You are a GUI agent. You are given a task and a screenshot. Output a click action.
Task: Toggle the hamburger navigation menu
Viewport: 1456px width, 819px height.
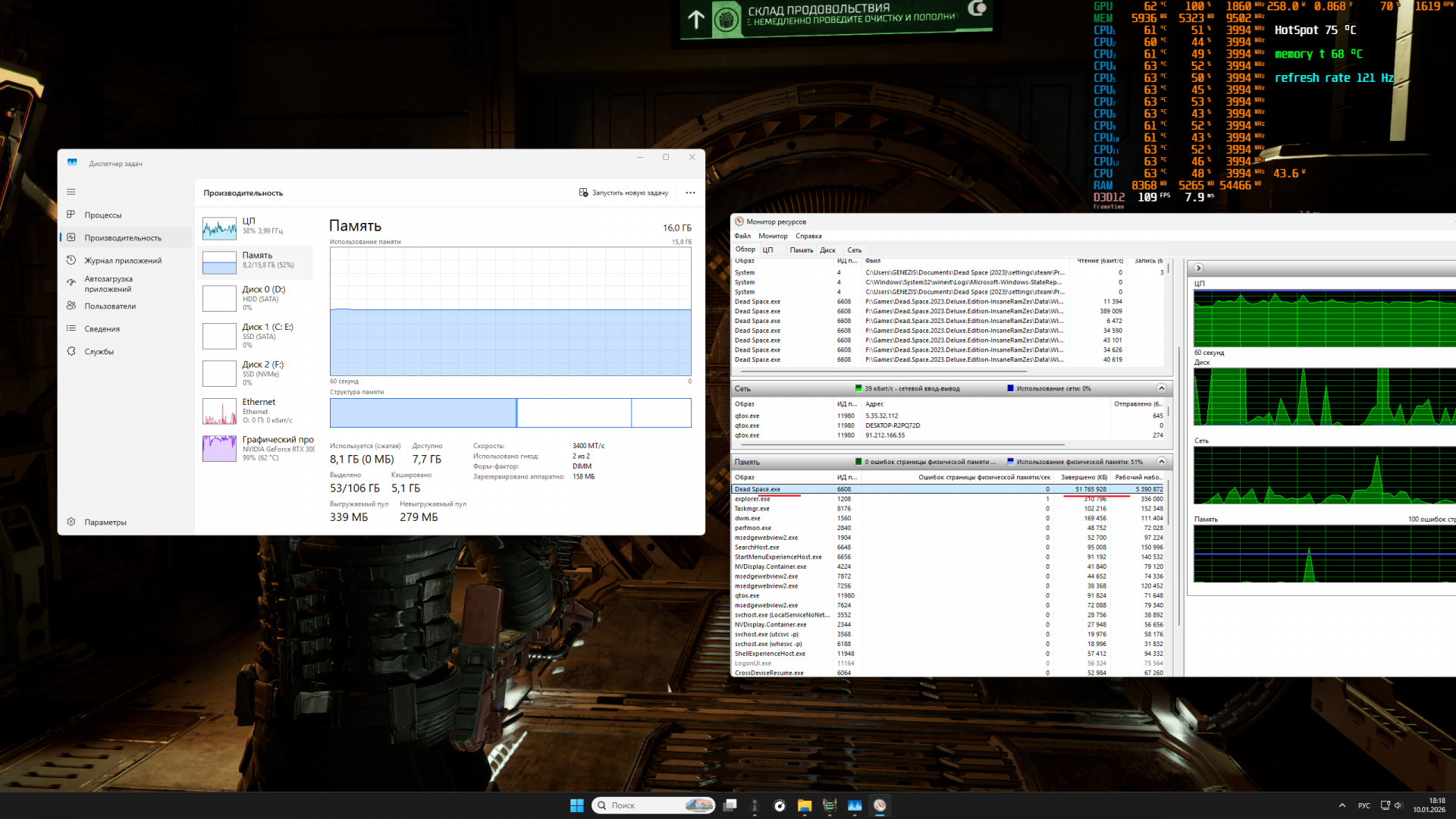click(x=71, y=193)
